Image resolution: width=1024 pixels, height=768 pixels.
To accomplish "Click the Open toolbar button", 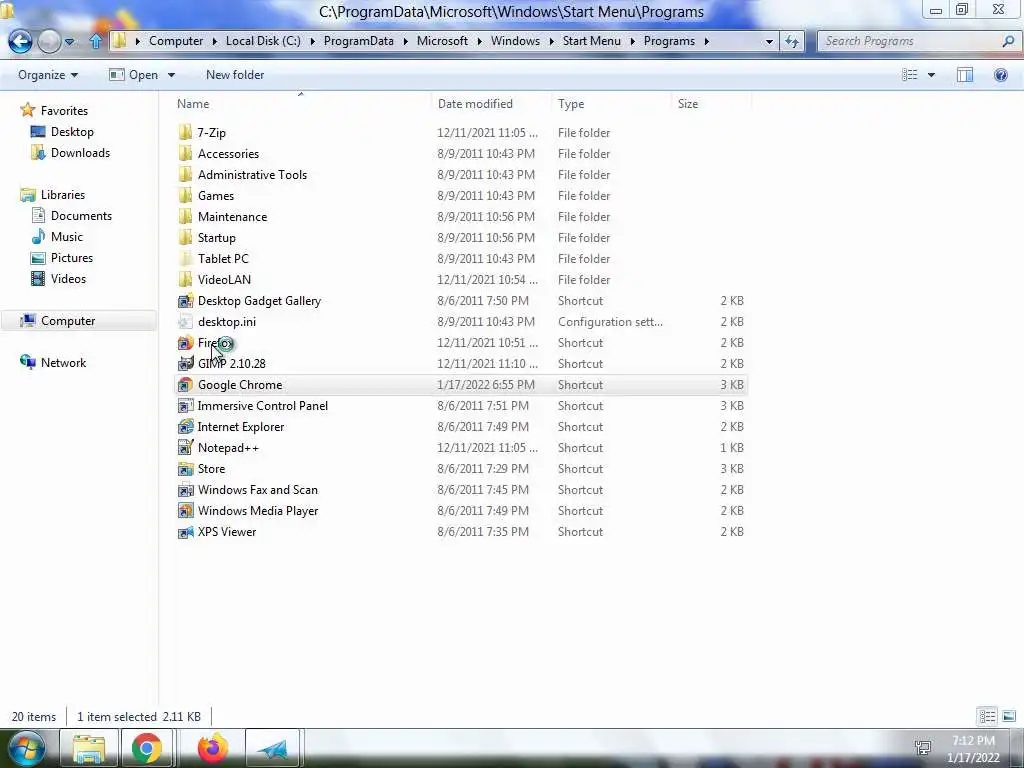I will (x=134, y=75).
